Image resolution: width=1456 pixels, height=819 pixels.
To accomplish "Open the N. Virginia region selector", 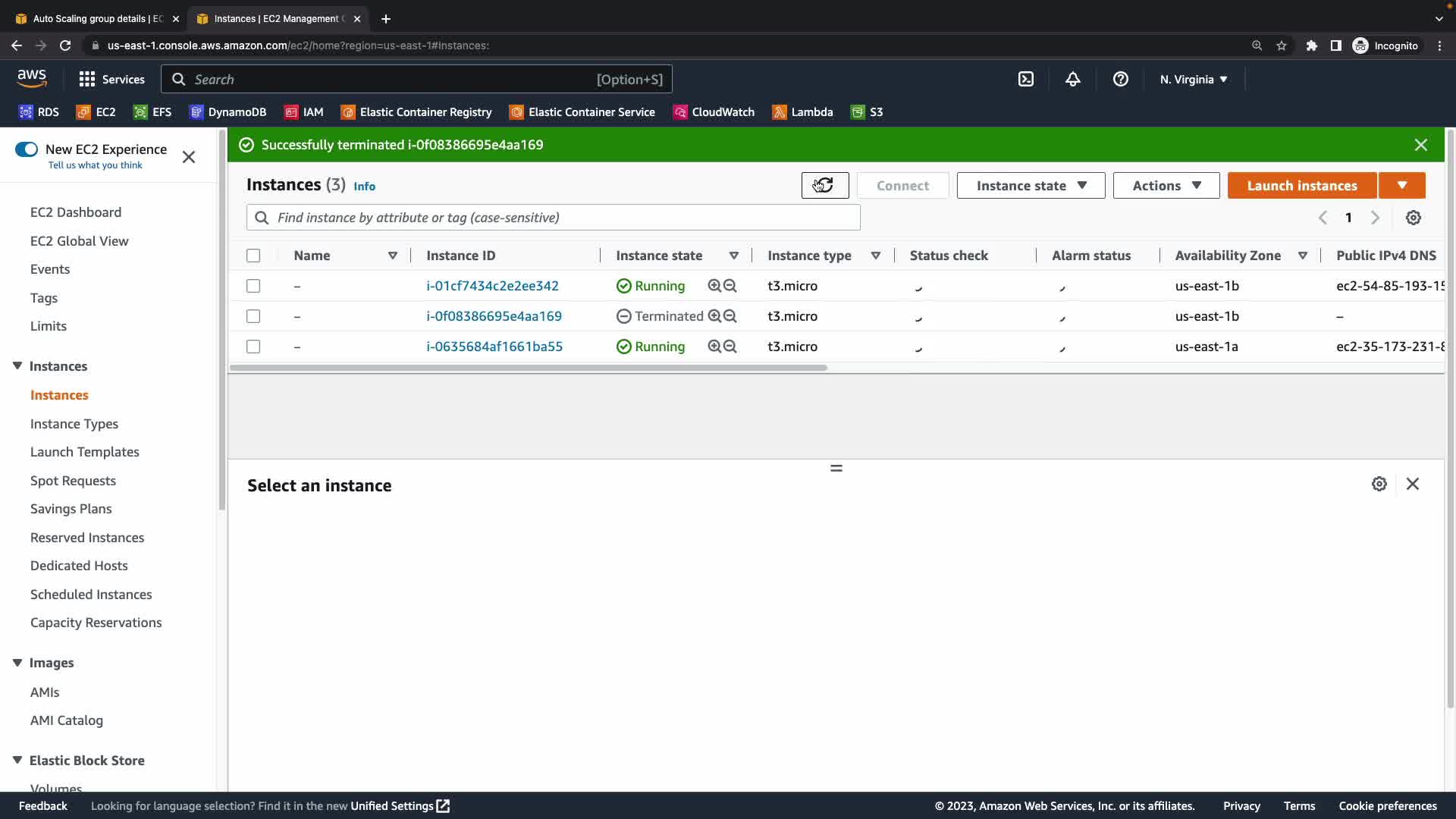I will coord(1193,79).
